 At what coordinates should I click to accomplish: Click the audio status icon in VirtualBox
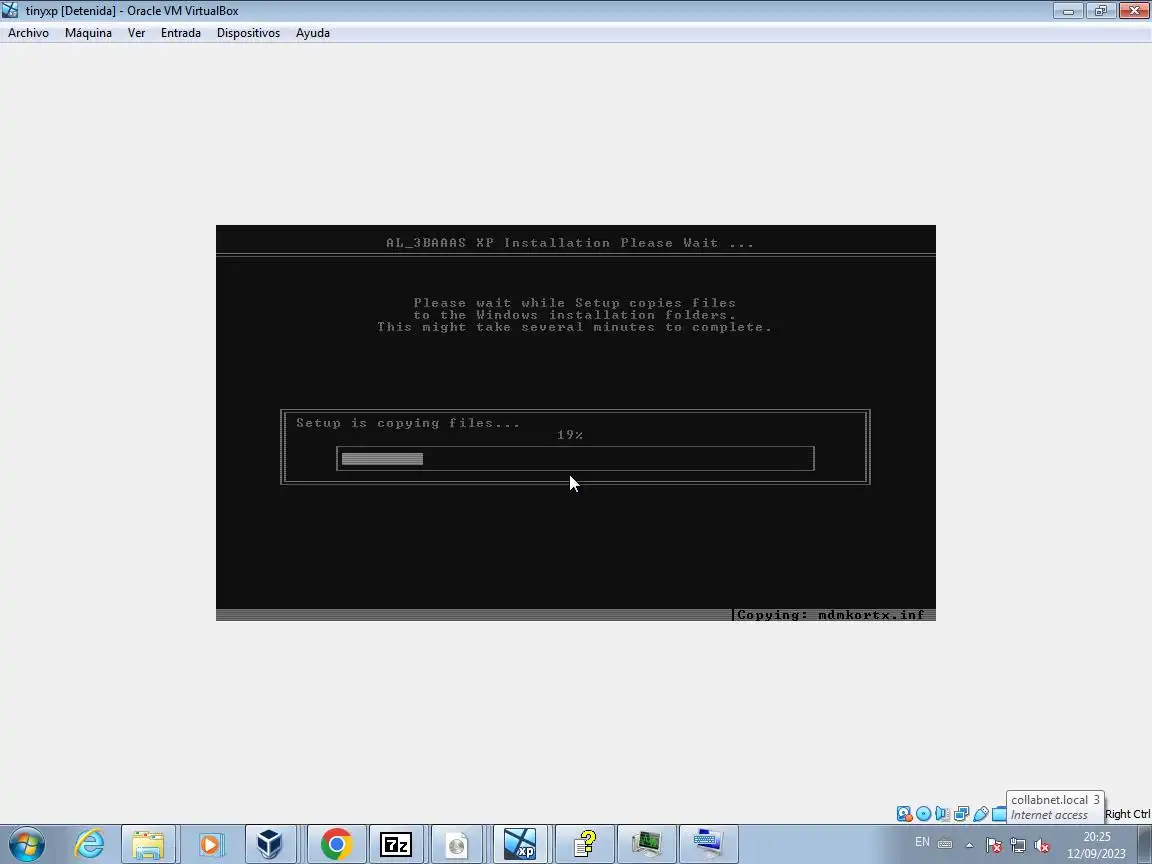click(942, 813)
